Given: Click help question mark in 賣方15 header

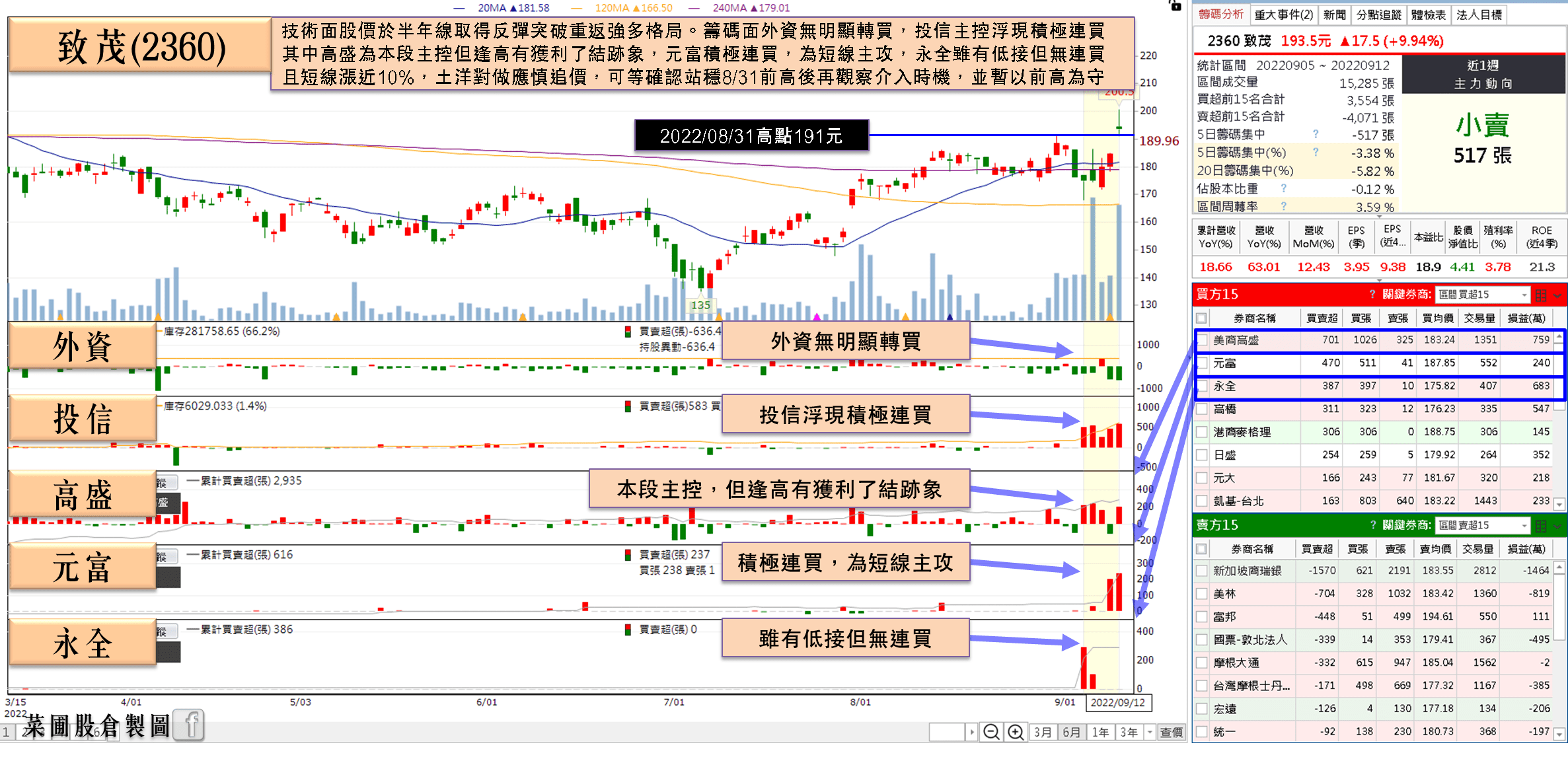Looking at the screenshot, I should (1372, 525).
